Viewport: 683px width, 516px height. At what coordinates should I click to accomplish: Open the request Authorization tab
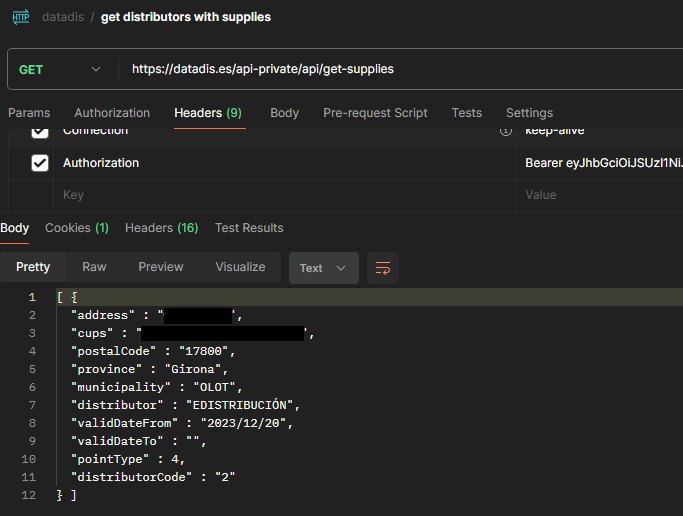112,113
